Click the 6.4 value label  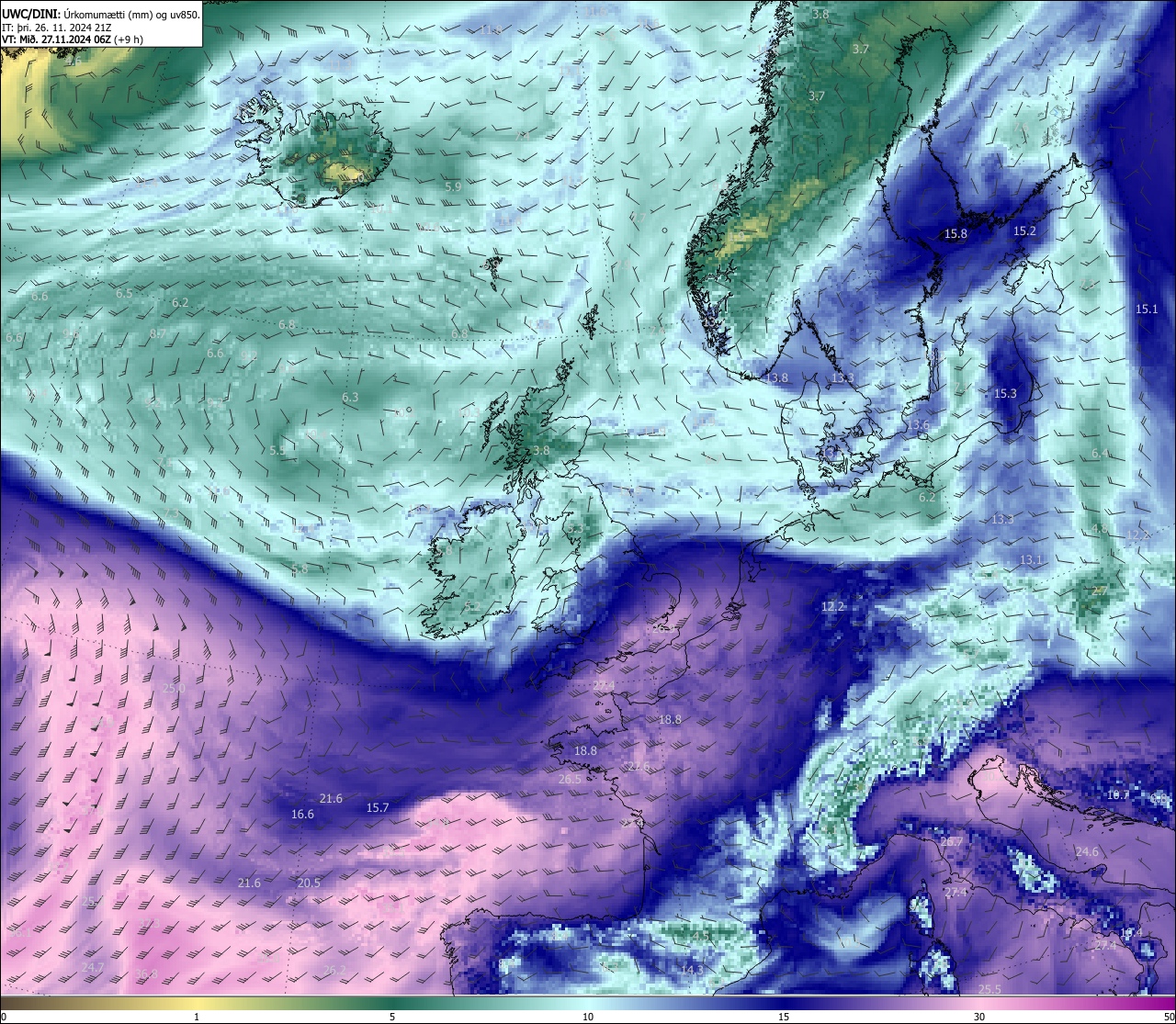pyautogui.click(x=1100, y=454)
